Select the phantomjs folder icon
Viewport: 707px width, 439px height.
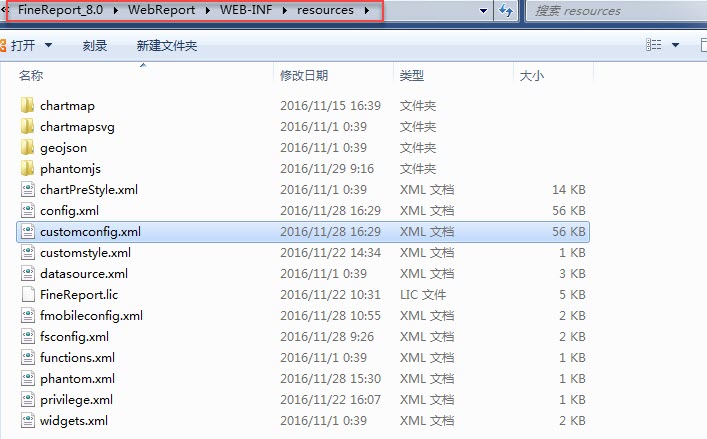tap(28, 169)
